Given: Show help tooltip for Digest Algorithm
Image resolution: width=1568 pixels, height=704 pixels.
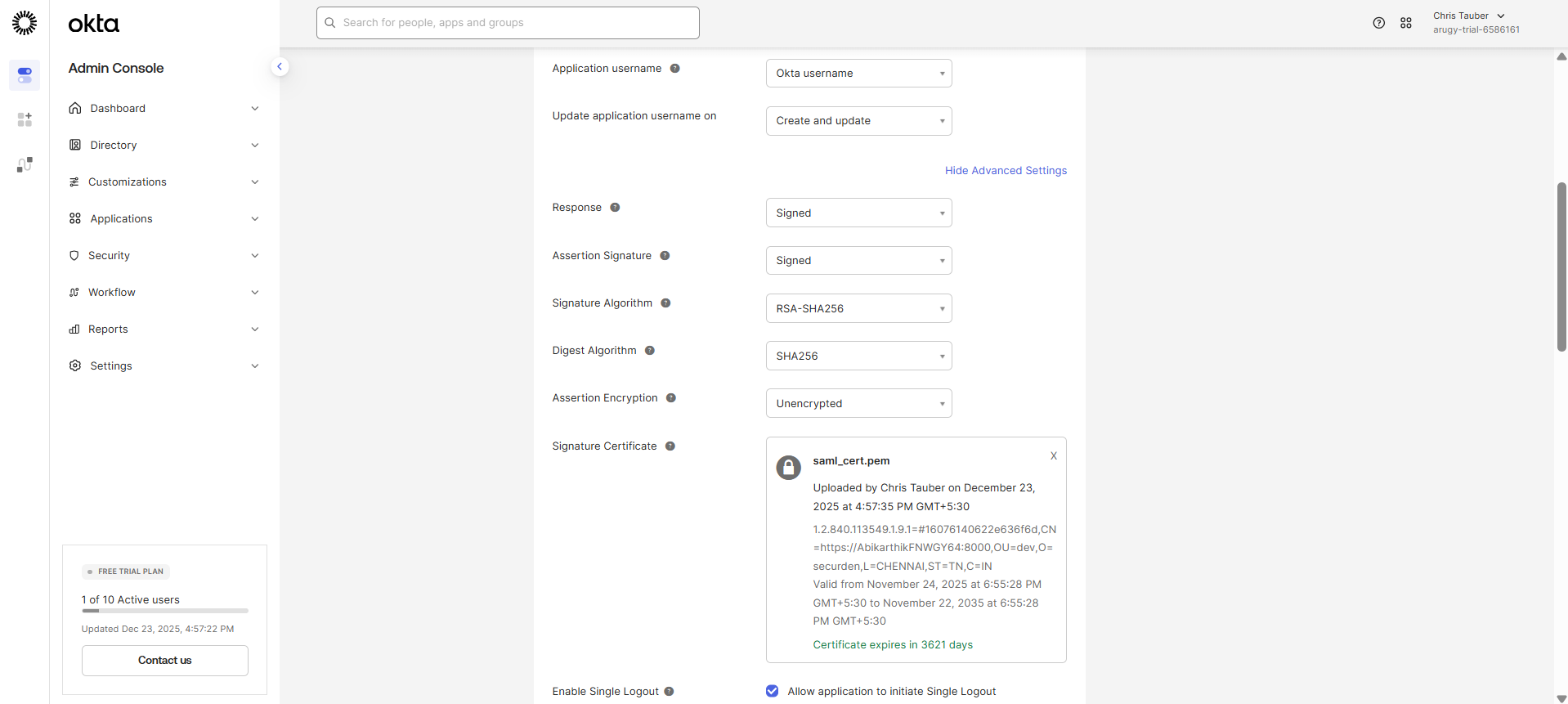Looking at the screenshot, I should [x=650, y=351].
